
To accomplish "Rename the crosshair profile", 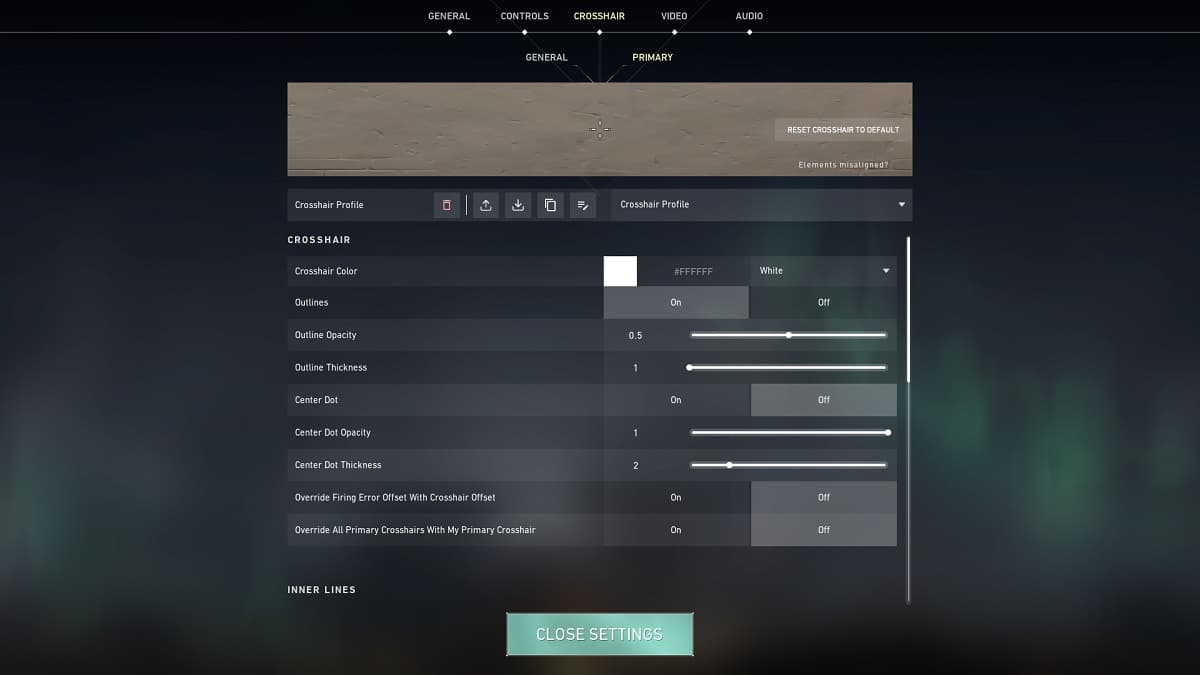I will [x=583, y=205].
